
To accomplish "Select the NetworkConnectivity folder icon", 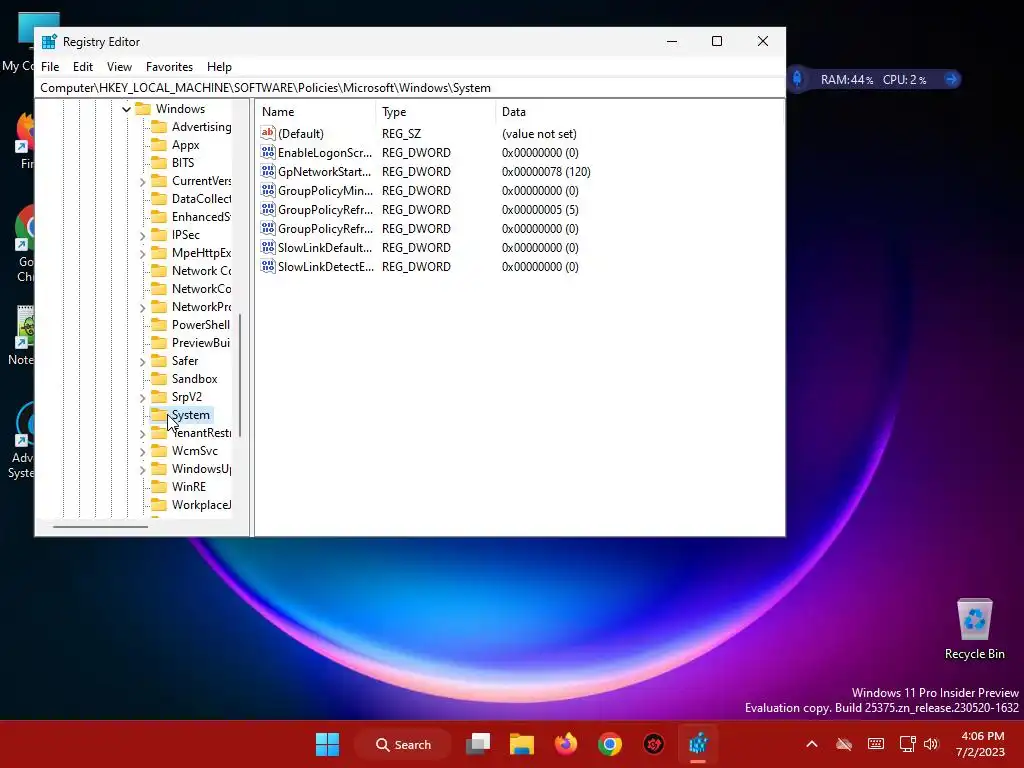I will 159,289.
